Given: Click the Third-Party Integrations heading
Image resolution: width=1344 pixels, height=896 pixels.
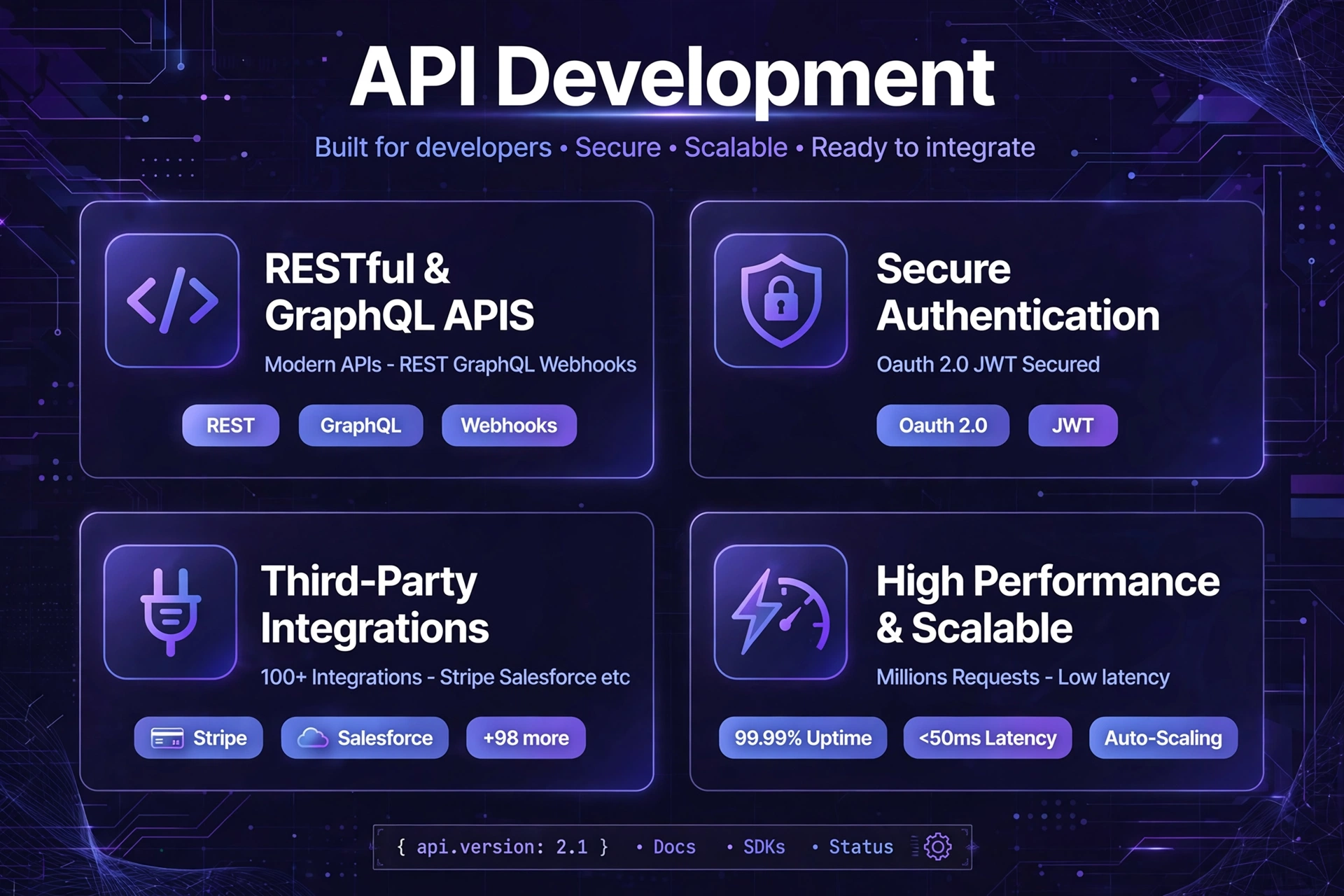Looking at the screenshot, I should (x=374, y=604).
